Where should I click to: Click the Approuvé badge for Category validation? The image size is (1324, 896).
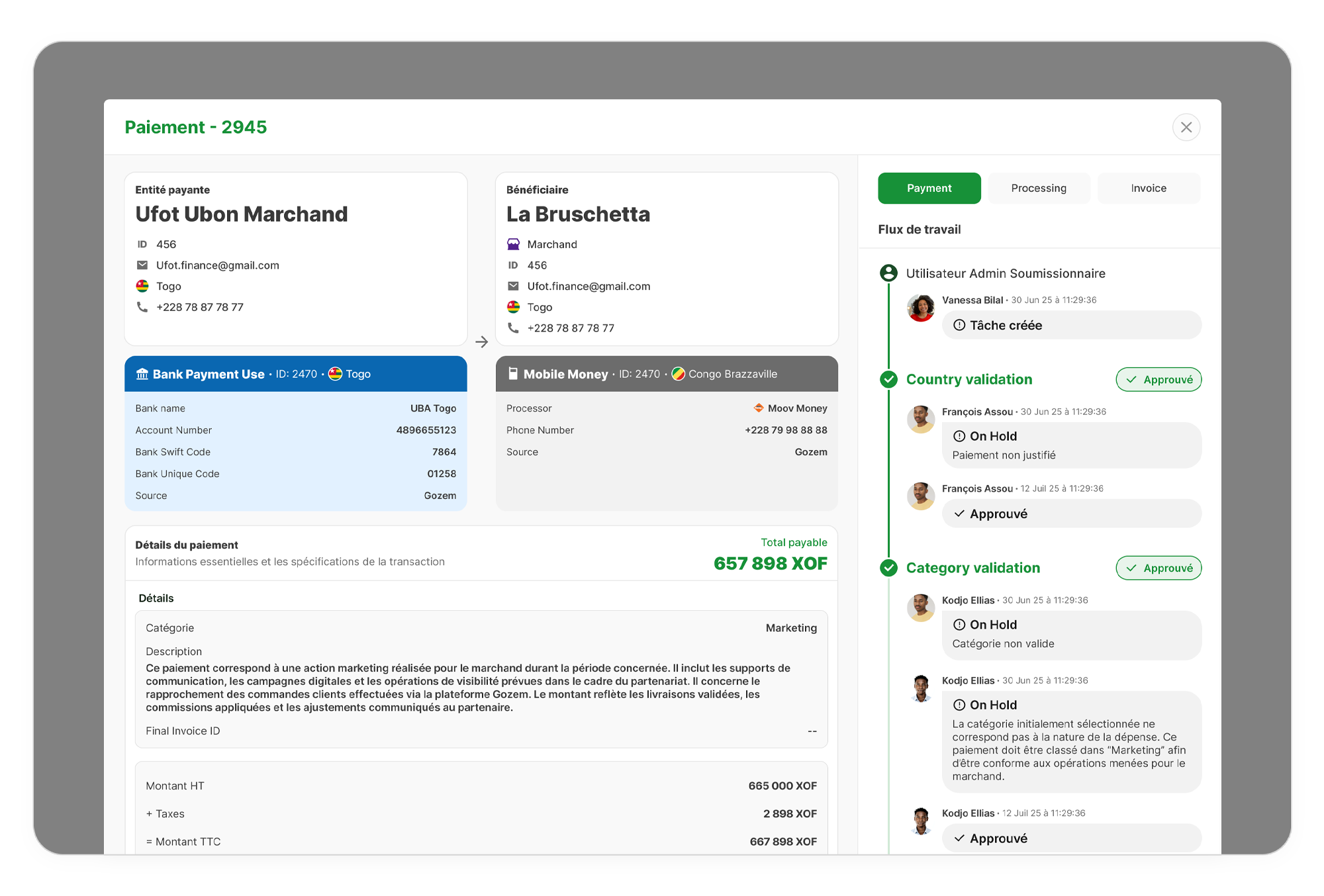(x=1158, y=568)
